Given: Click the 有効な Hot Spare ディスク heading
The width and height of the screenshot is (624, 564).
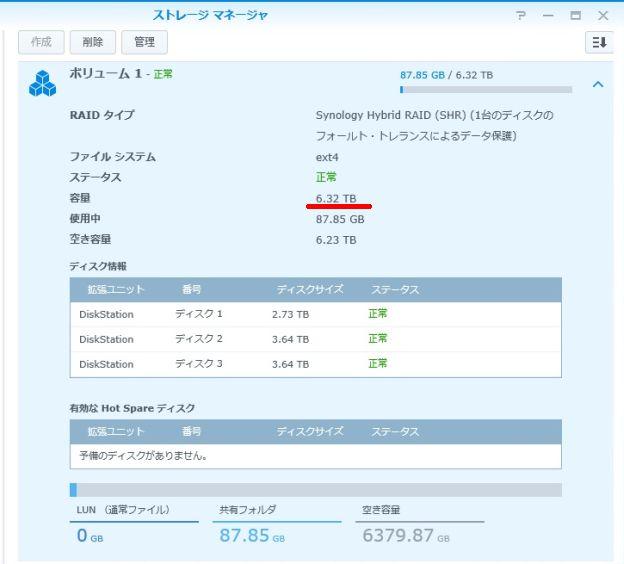Looking at the screenshot, I should [132, 408].
